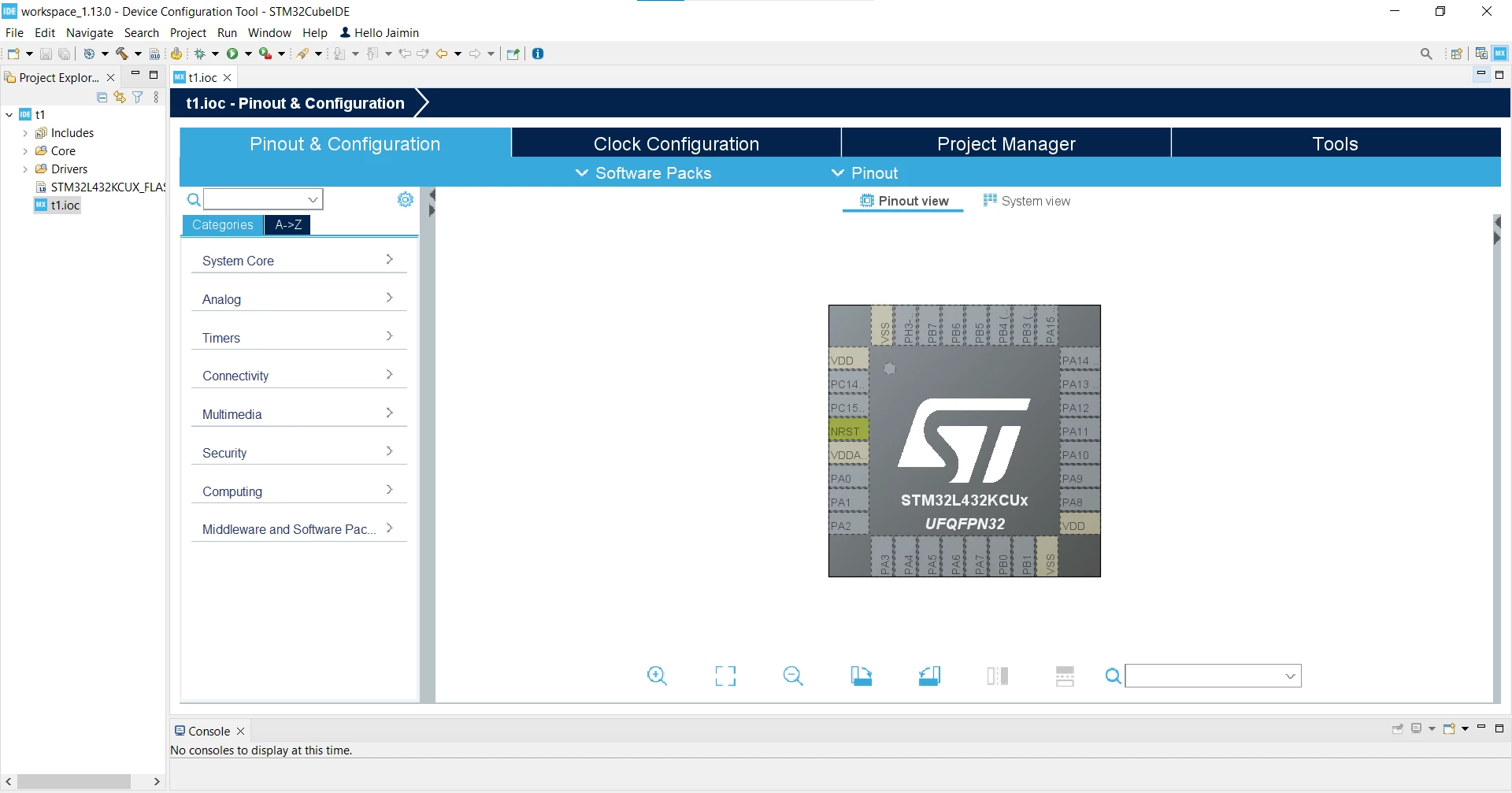Viewport: 1512px width, 793px height.
Task: Expand the System Core category
Action: click(298, 260)
